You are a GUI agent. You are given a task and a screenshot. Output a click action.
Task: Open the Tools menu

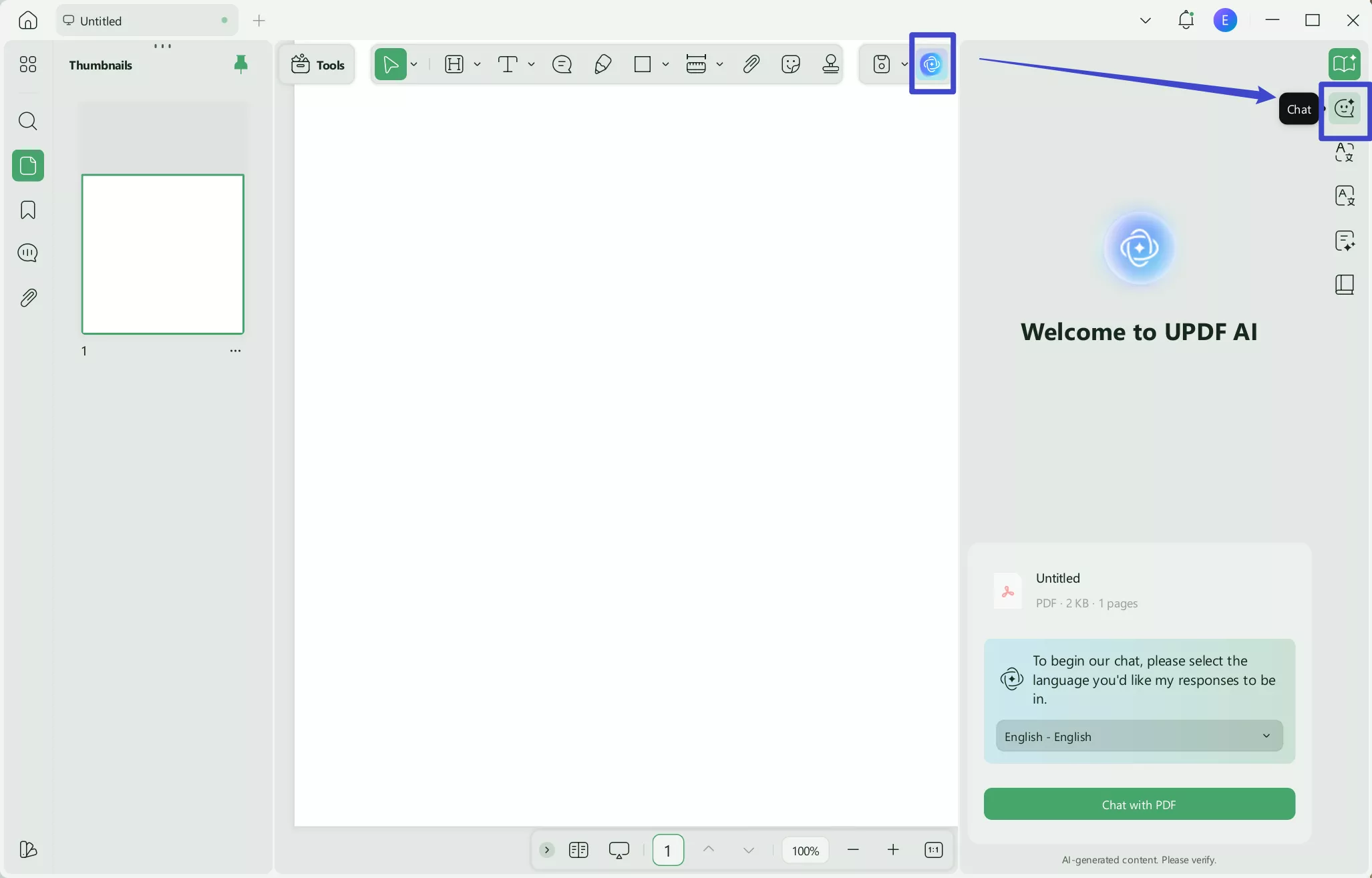(x=318, y=64)
